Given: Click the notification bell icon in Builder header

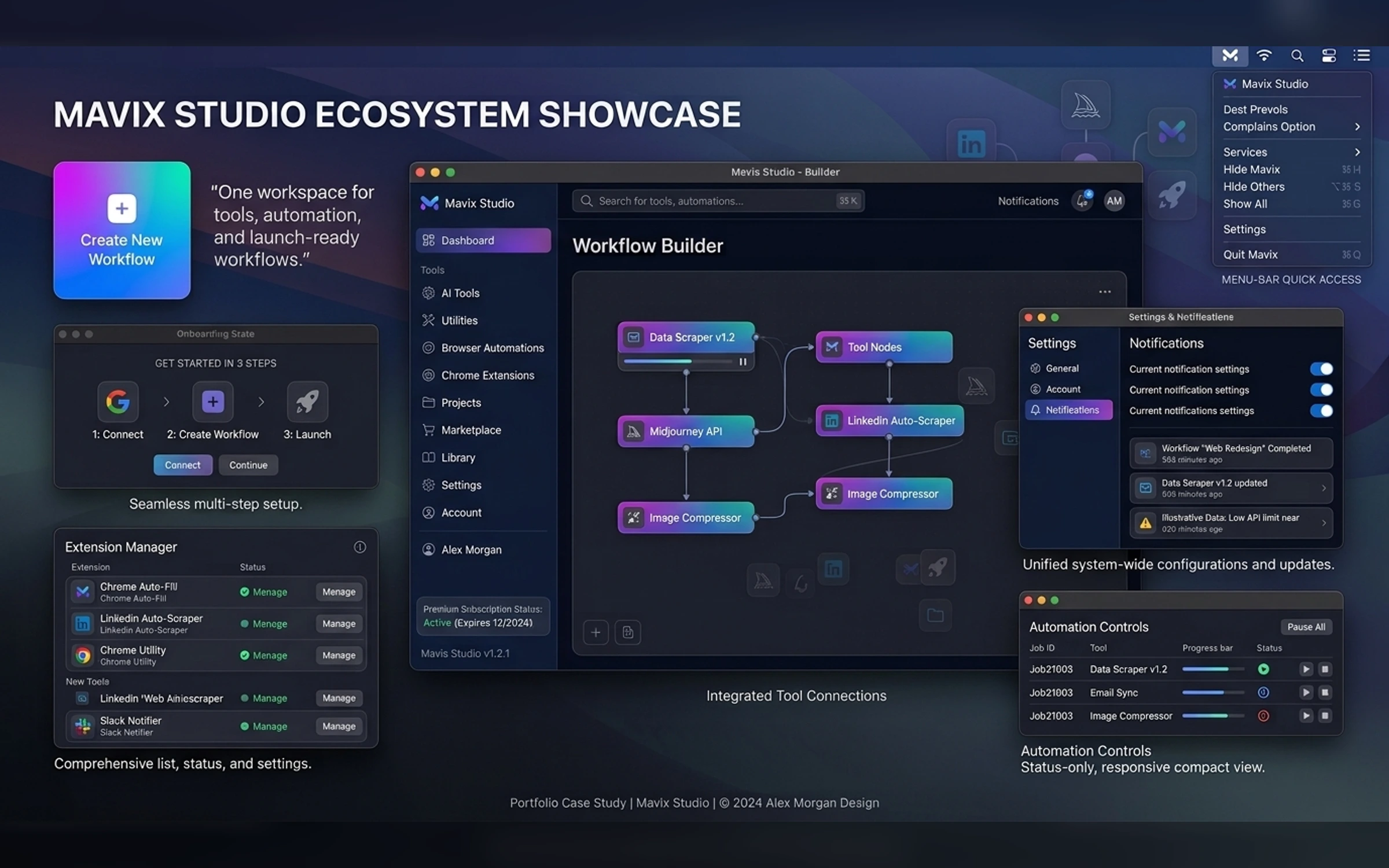Looking at the screenshot, I should pyautogui.click(x=1082, y=201).
